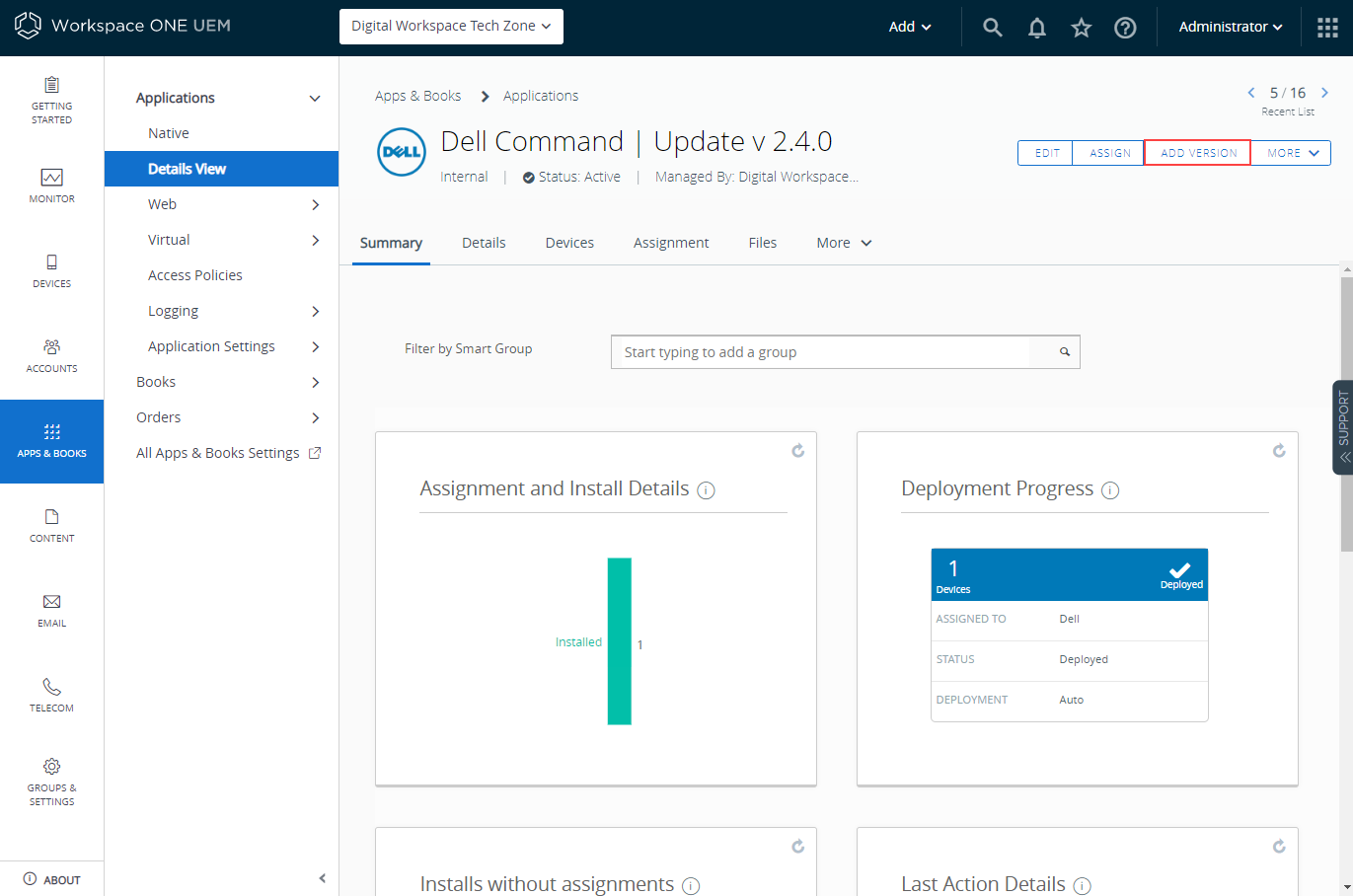The image size is (1353, 896).
Task: Expand the MORE actions dropdown button
Action: [1292, 153]
